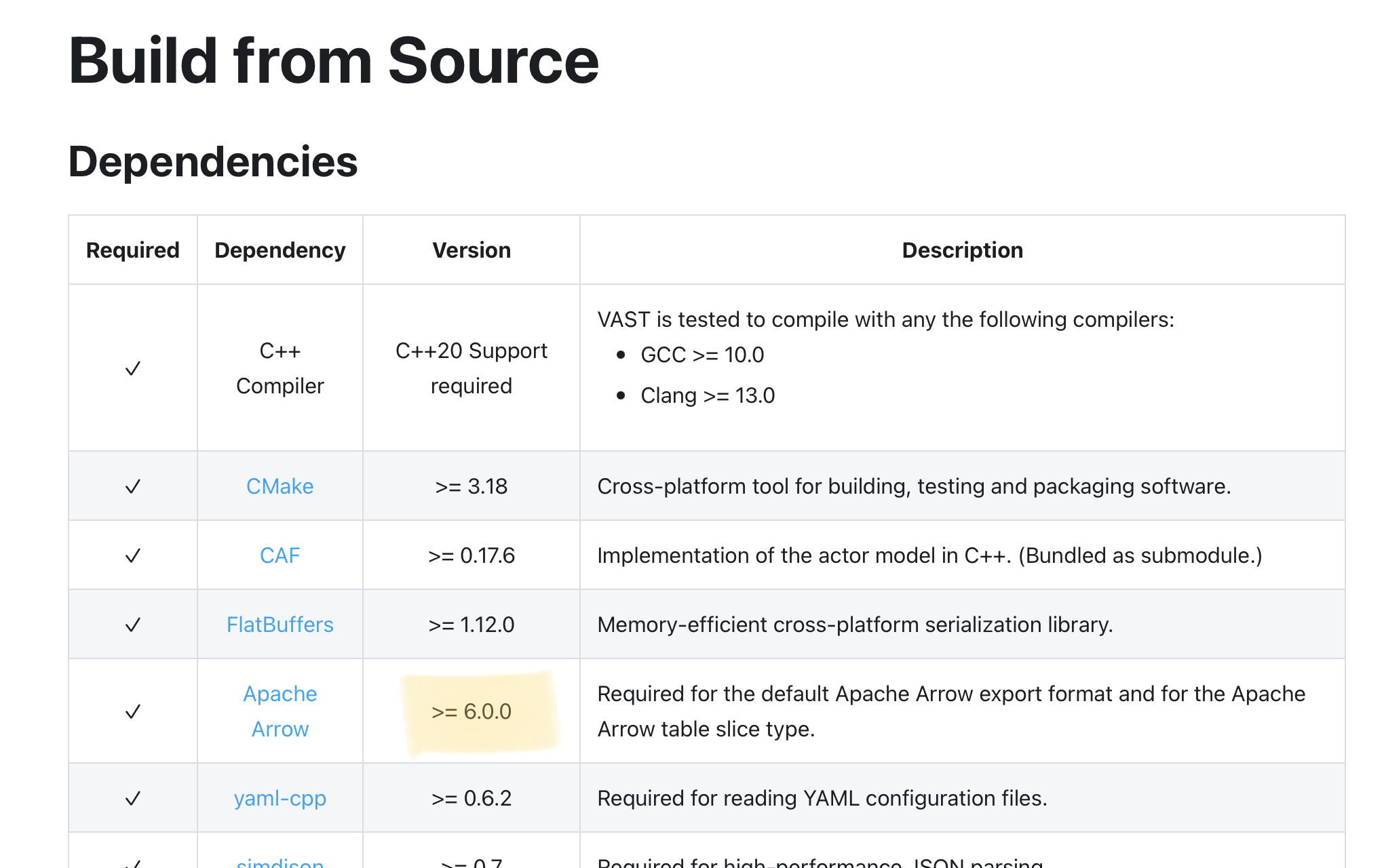Open the CAF dependency link
The width and height of the screenshot is (1384, 868).
[280, 555]
